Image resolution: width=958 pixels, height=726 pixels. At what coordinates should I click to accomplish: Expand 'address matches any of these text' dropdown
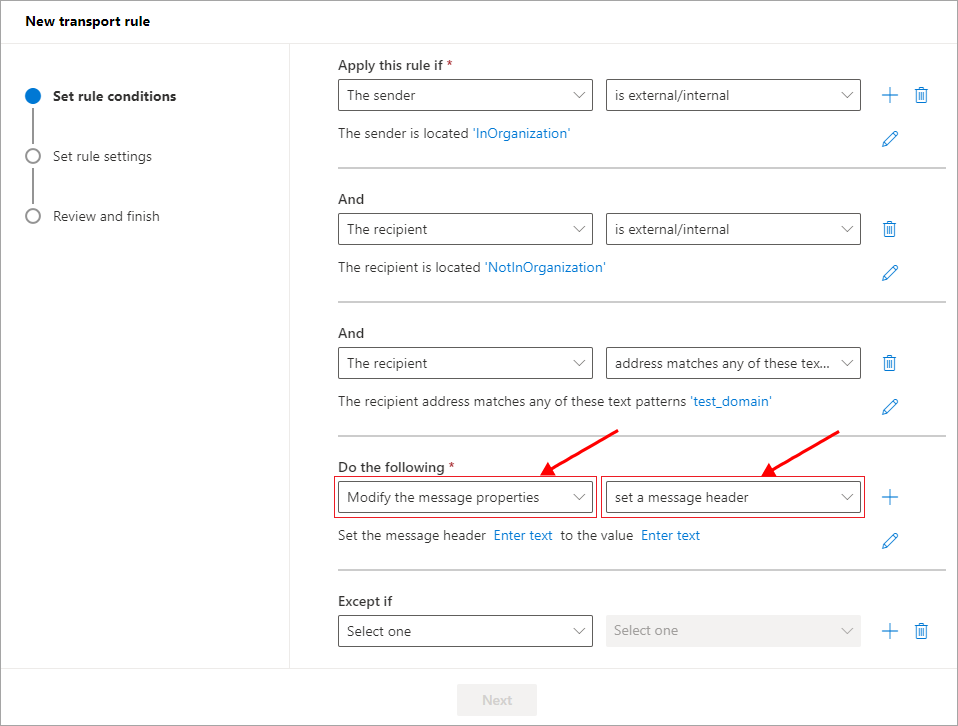click(733, 363)
